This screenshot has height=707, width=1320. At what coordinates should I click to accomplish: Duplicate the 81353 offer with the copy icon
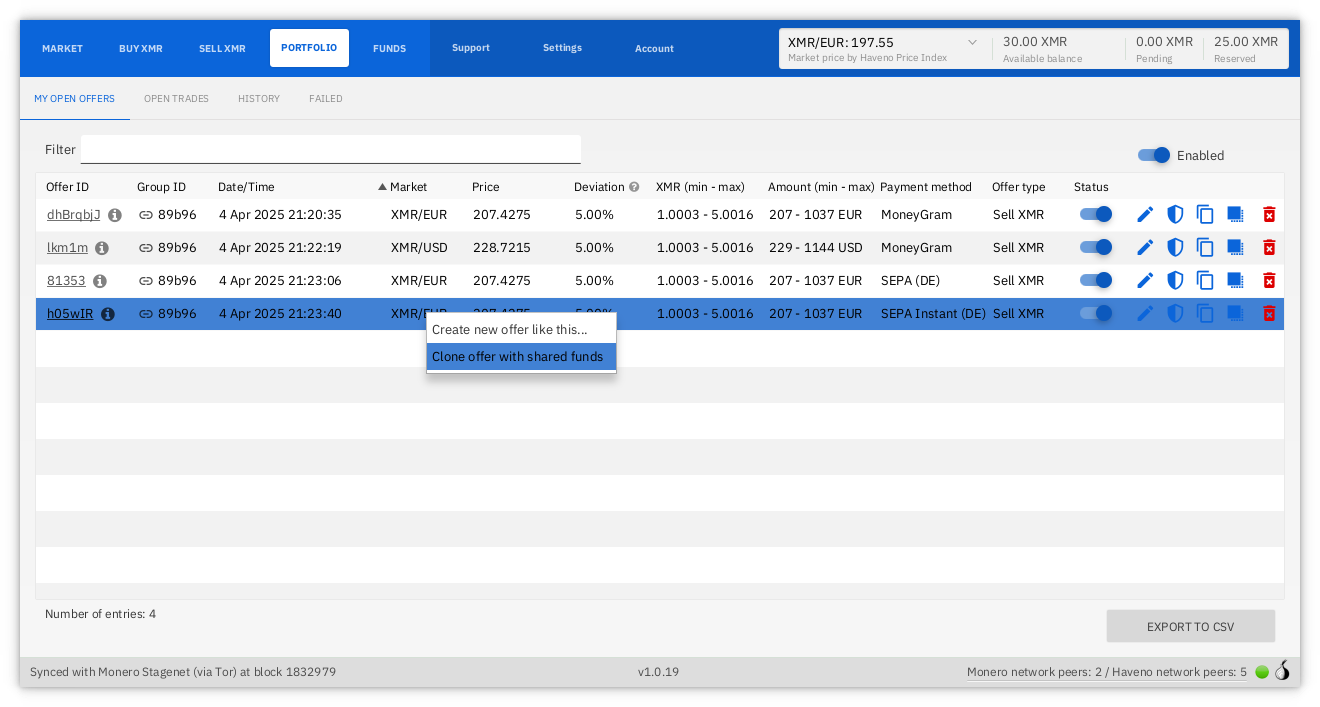point(1205,280)
